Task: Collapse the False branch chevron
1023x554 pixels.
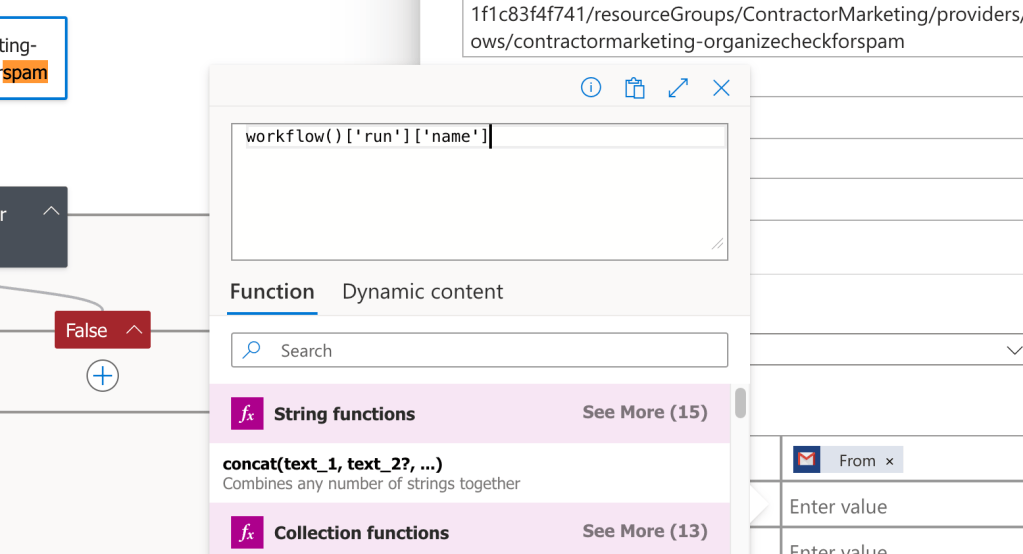Action: 134,330
